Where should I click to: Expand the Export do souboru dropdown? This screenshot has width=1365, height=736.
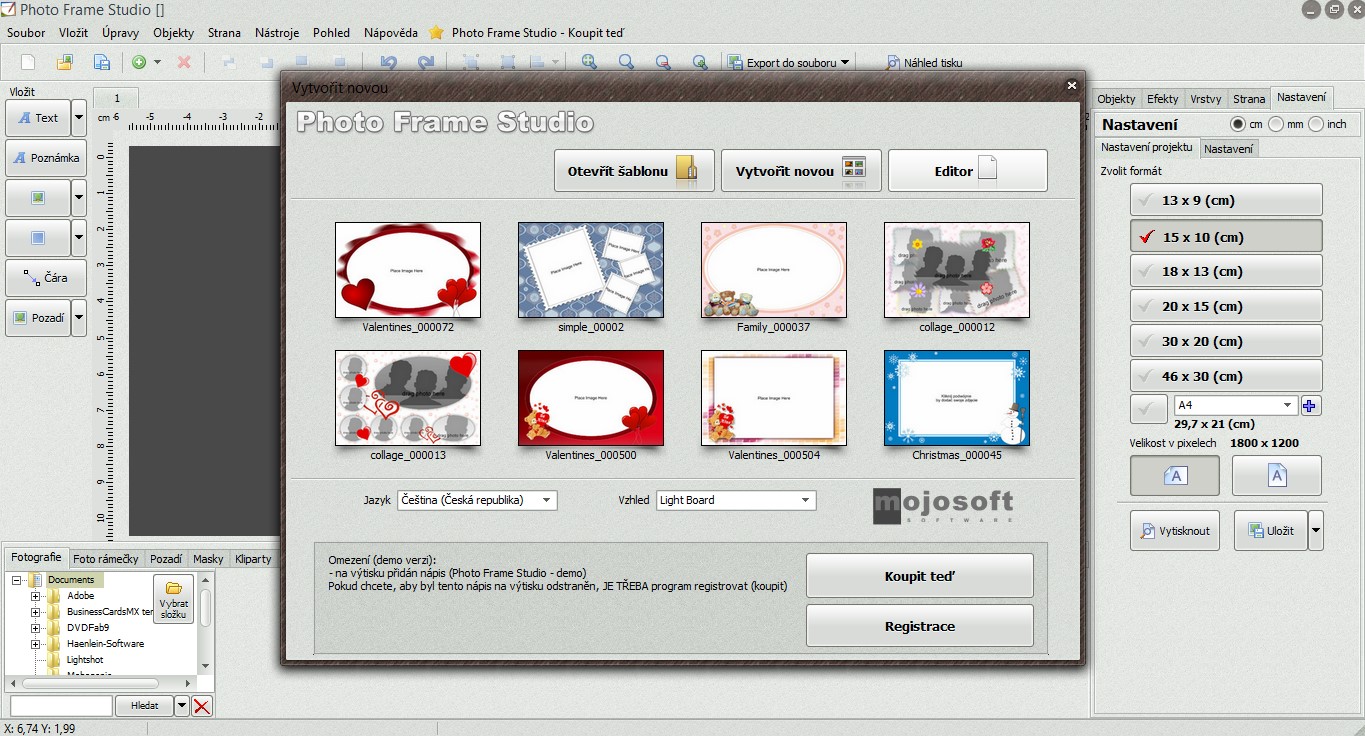click(x=844, y=62)
